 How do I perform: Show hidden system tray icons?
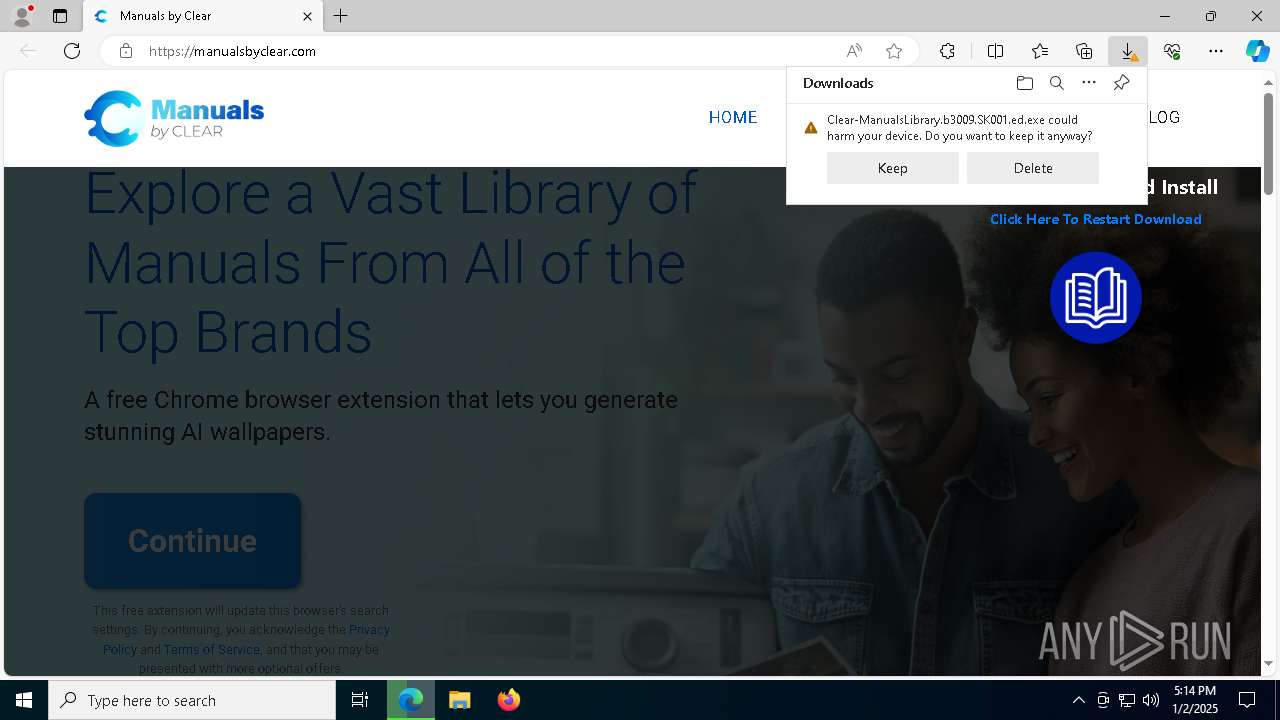point(1079,700)
